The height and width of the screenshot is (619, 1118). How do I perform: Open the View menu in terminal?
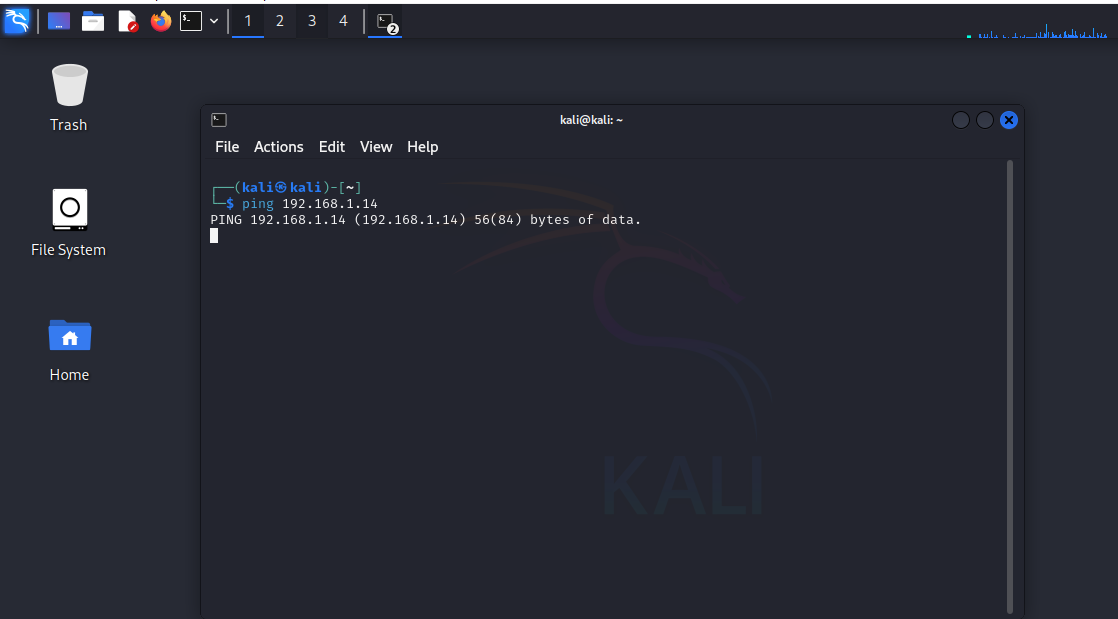tap(376, 147)
